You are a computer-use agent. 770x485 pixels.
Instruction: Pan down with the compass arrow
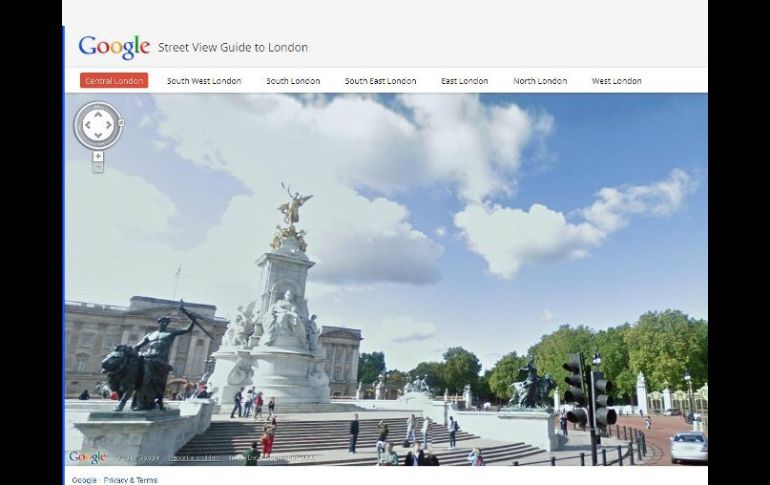pos(98,137)
